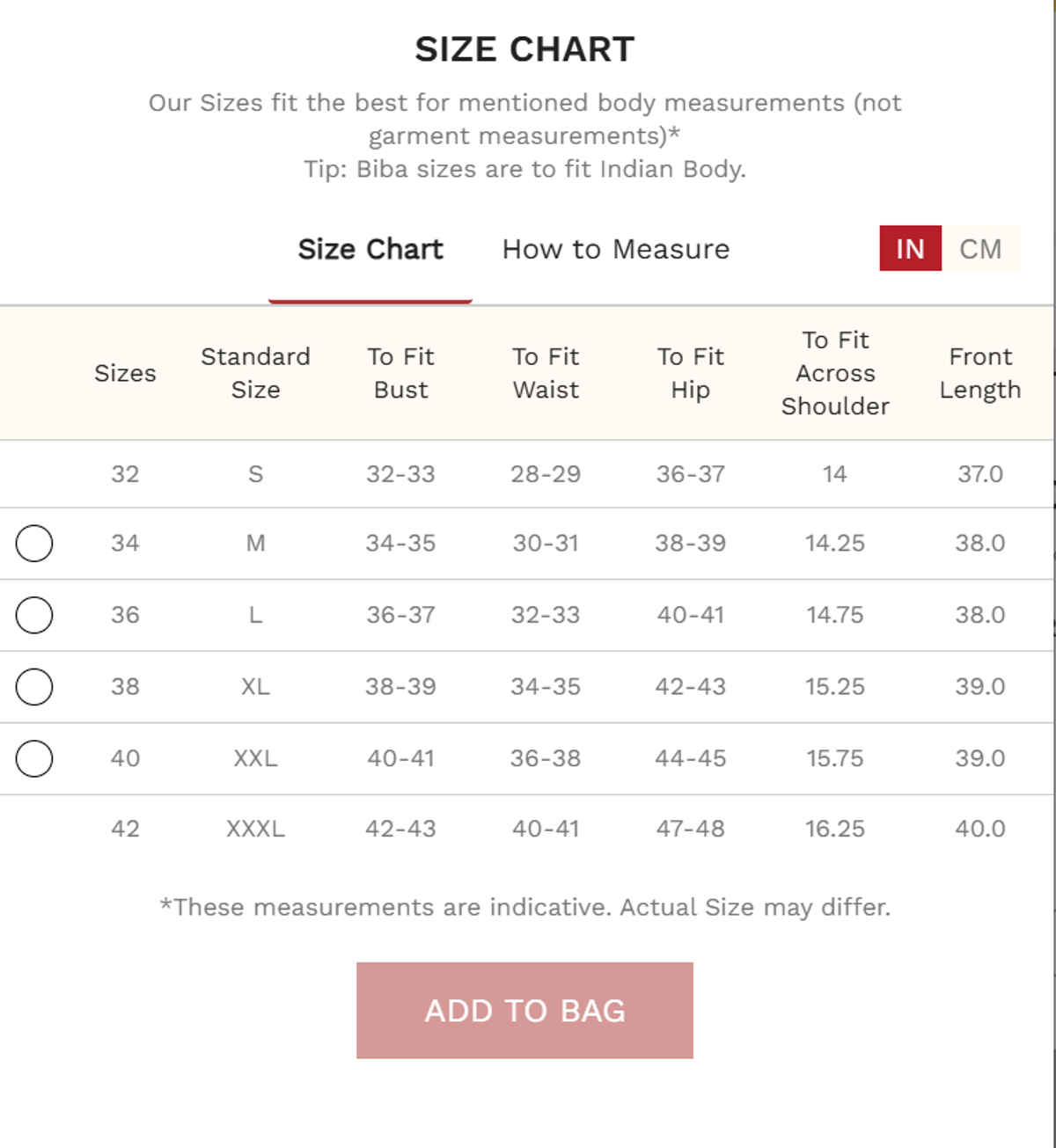Click the XXXL cell in the table

click(x=255, y=829)
